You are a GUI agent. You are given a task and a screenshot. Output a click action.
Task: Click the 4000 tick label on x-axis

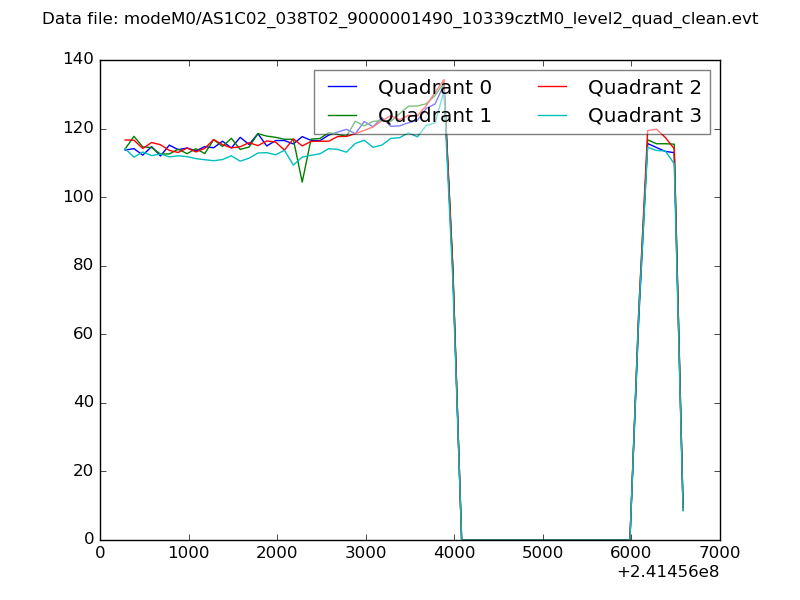pyautogui.click(x=454, y=552)
